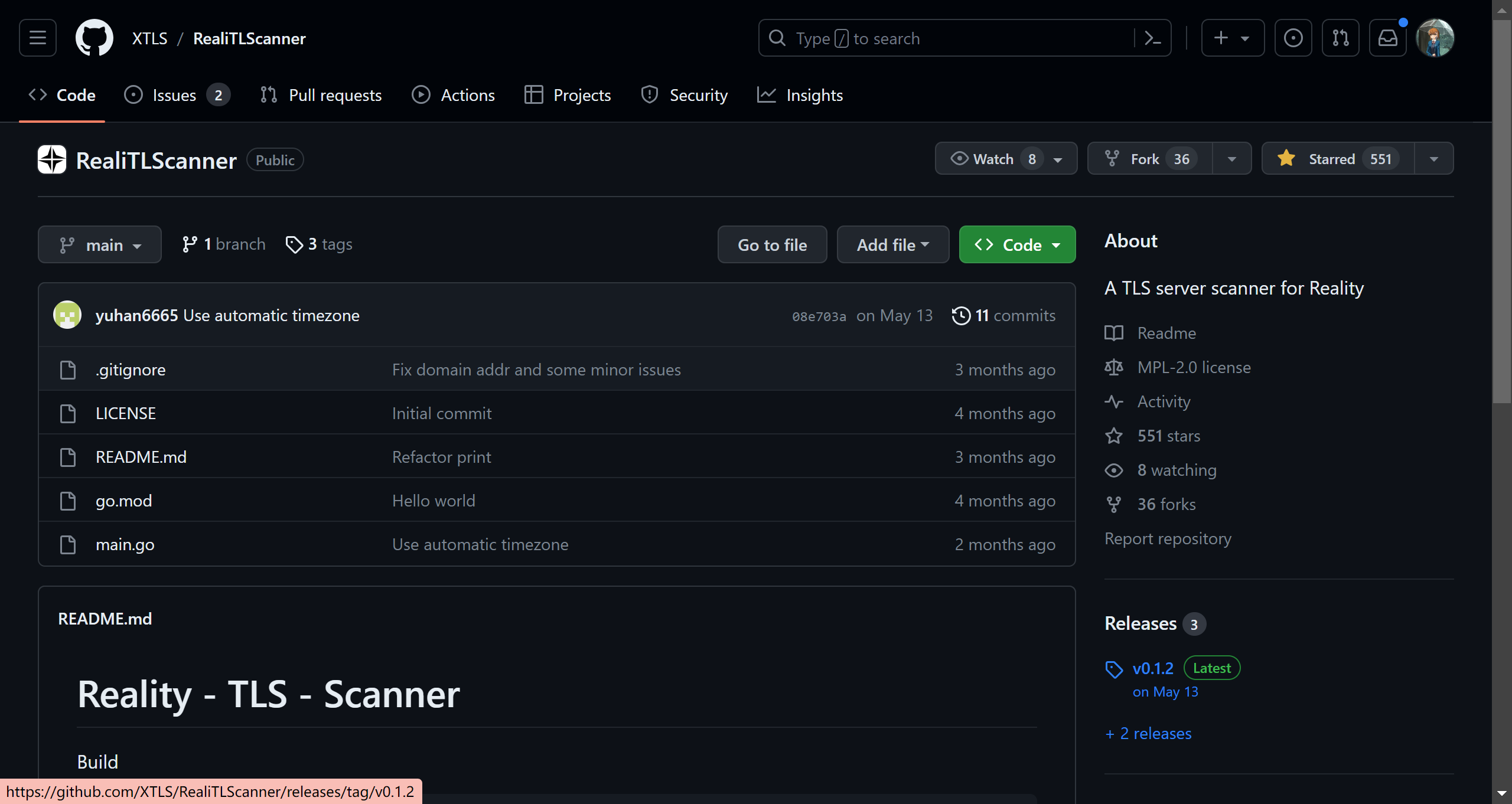Open the Issues icon in the top header
This screenshot has width=1512, height=804.
coord(1293,38)
